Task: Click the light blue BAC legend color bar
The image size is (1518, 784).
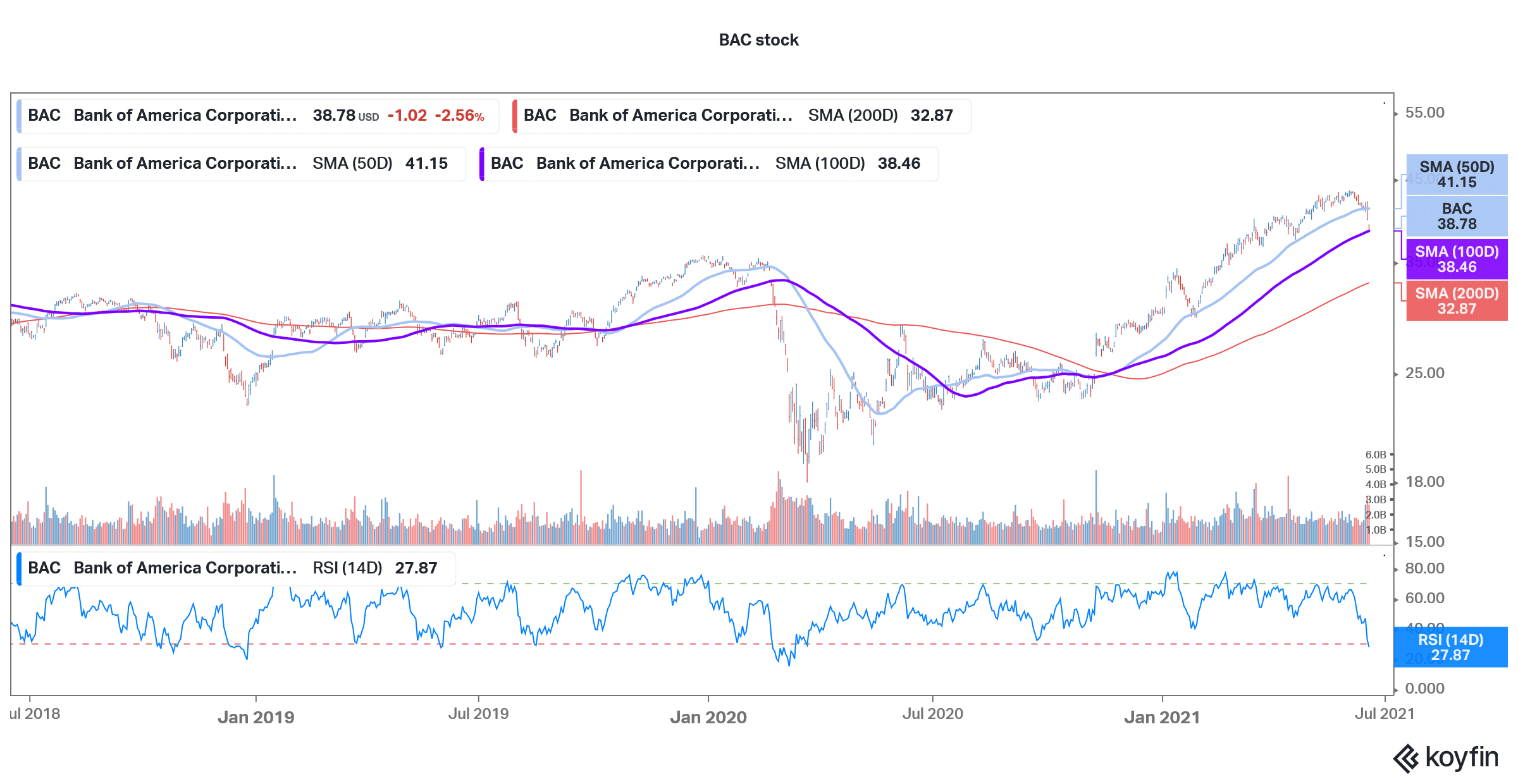Action: click(19, 116)
